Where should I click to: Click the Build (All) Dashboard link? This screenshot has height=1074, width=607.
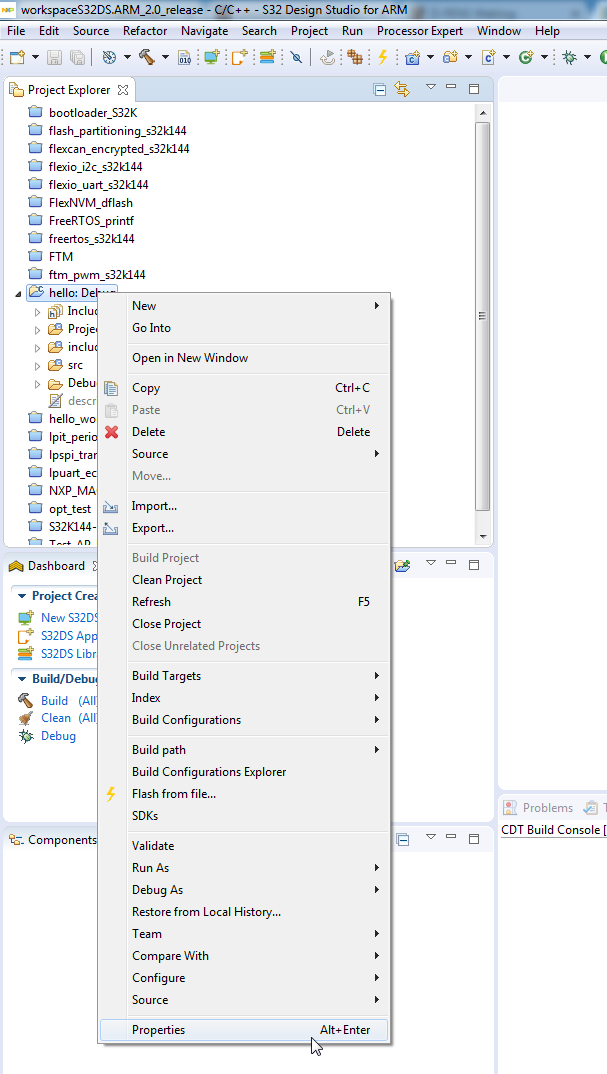[69, 701]
